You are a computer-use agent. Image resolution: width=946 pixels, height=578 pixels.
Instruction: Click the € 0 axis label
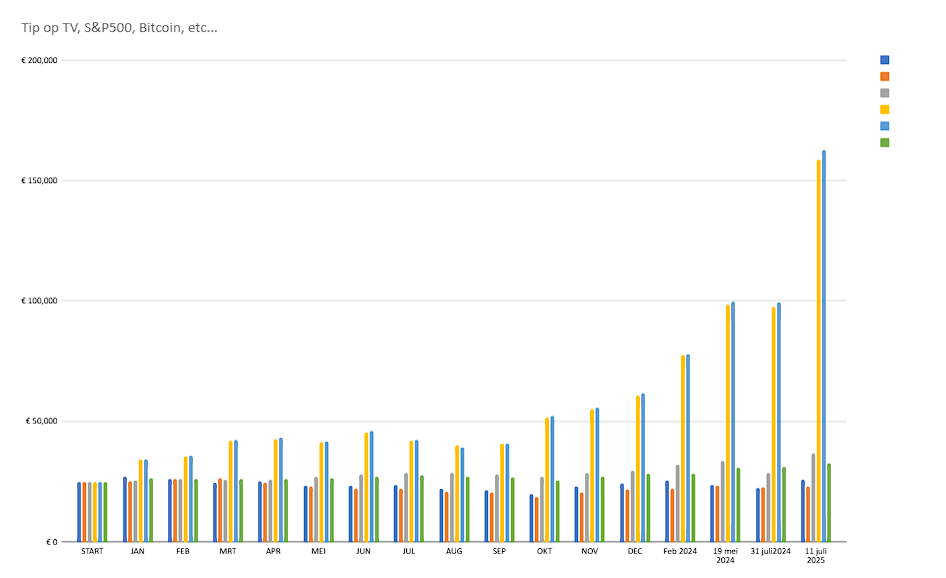pyautogui.click(x=52, y=542)
